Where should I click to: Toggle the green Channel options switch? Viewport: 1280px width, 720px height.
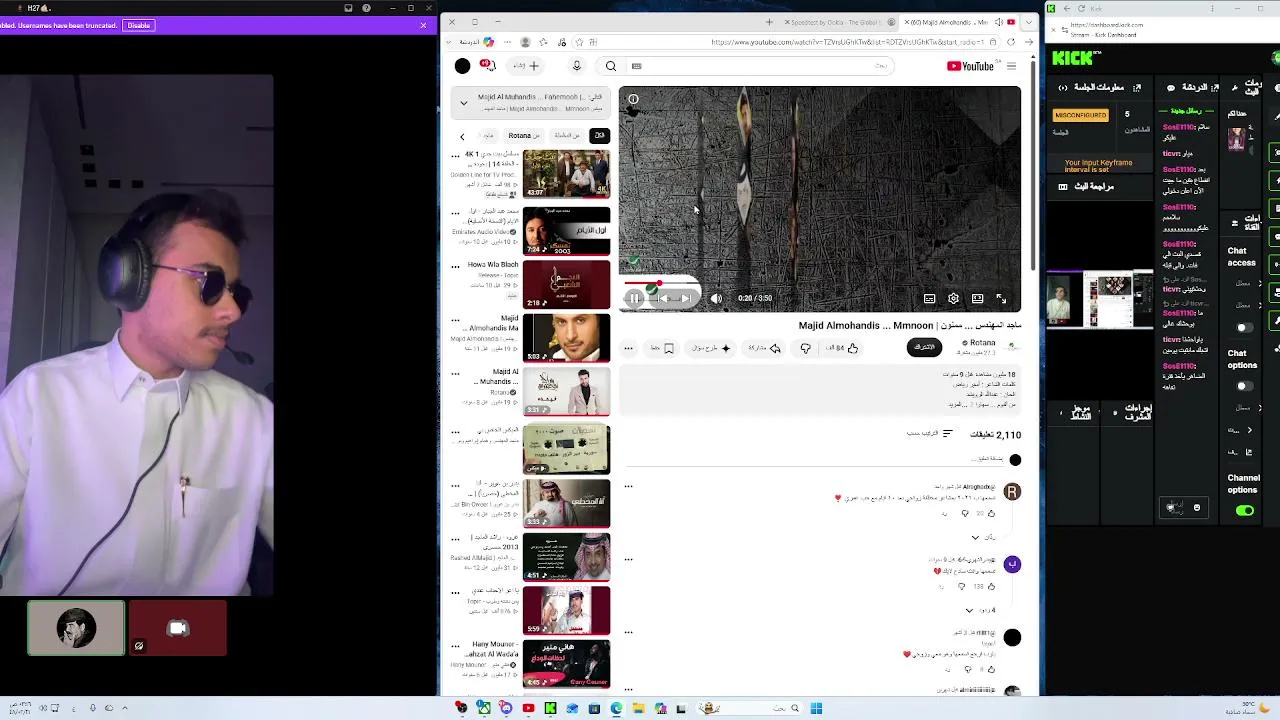pos(1244,510)
